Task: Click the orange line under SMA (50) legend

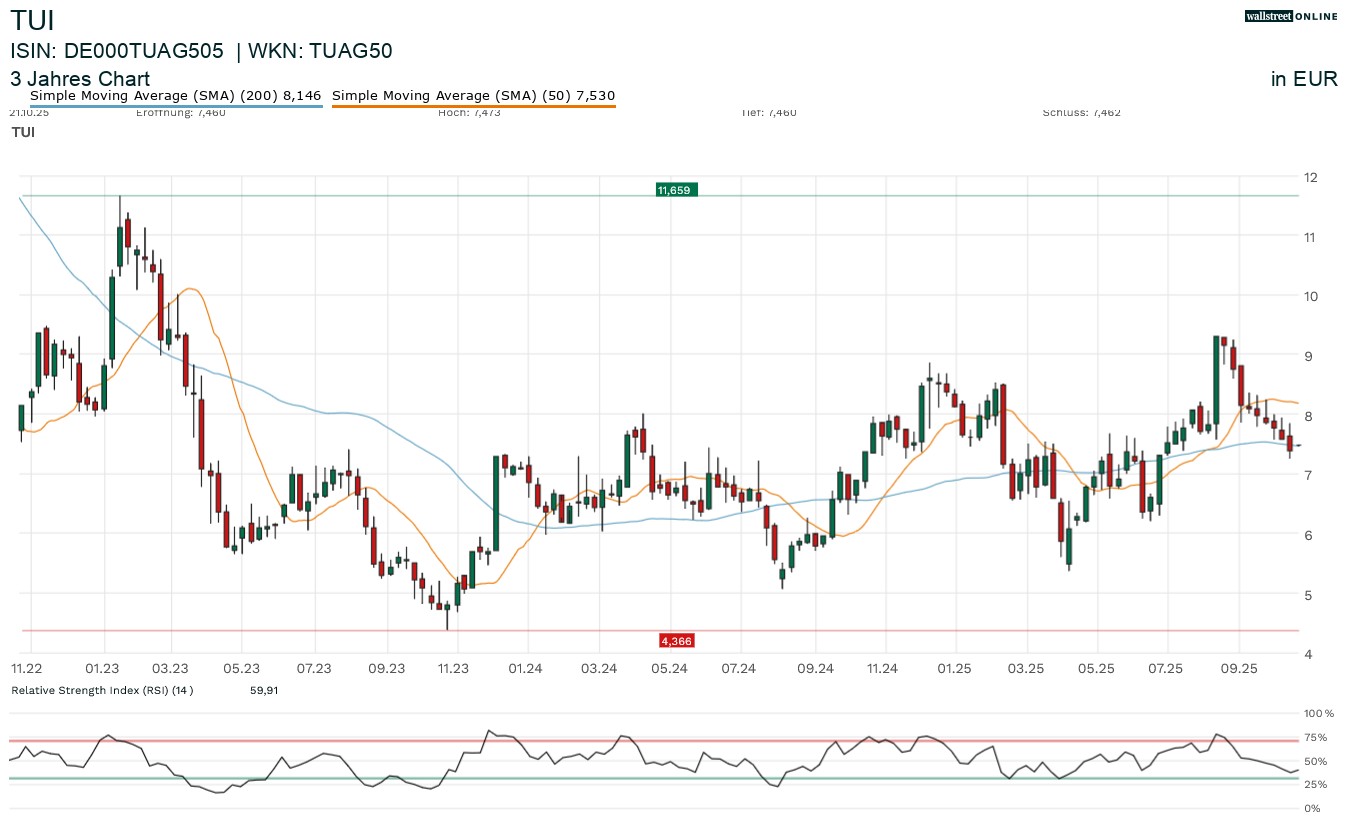Action: (472, 106)
